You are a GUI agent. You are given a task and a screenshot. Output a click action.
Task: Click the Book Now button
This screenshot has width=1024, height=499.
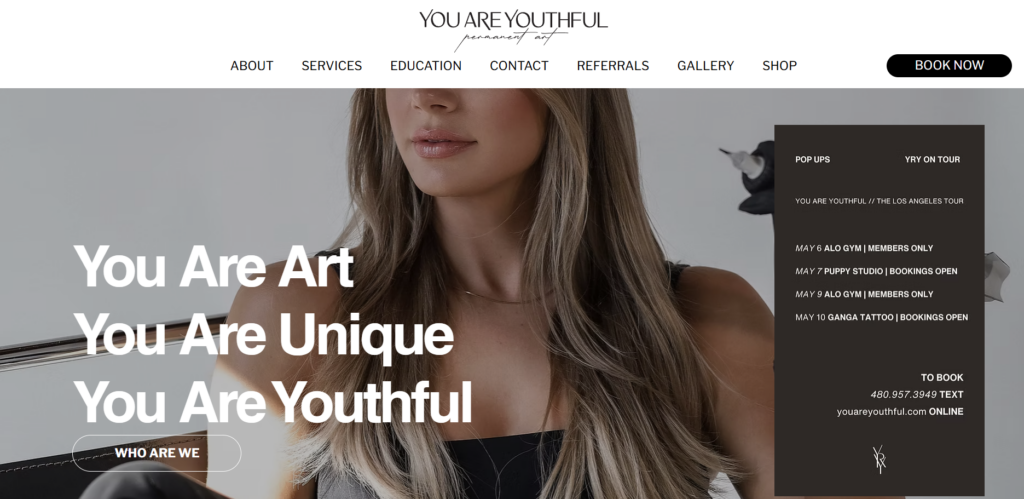949,65
